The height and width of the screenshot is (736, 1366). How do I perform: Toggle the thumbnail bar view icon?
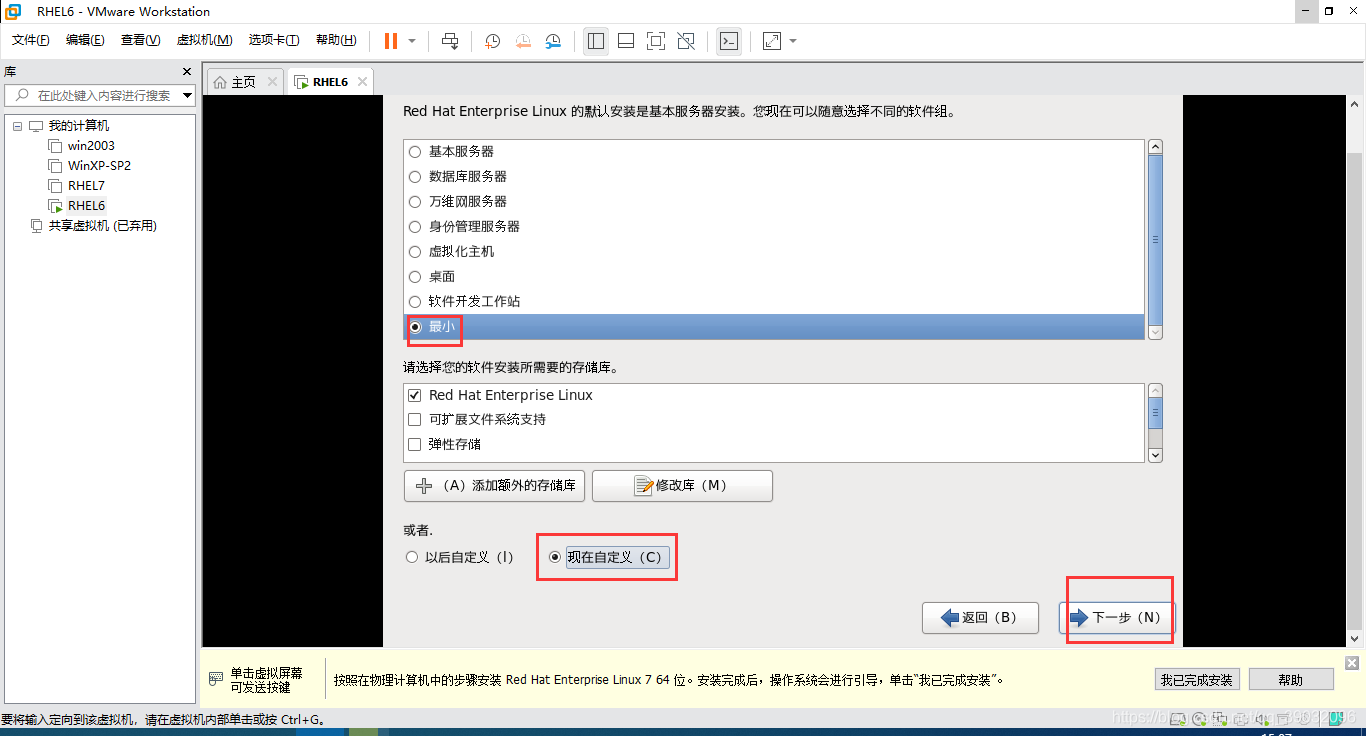626,41
